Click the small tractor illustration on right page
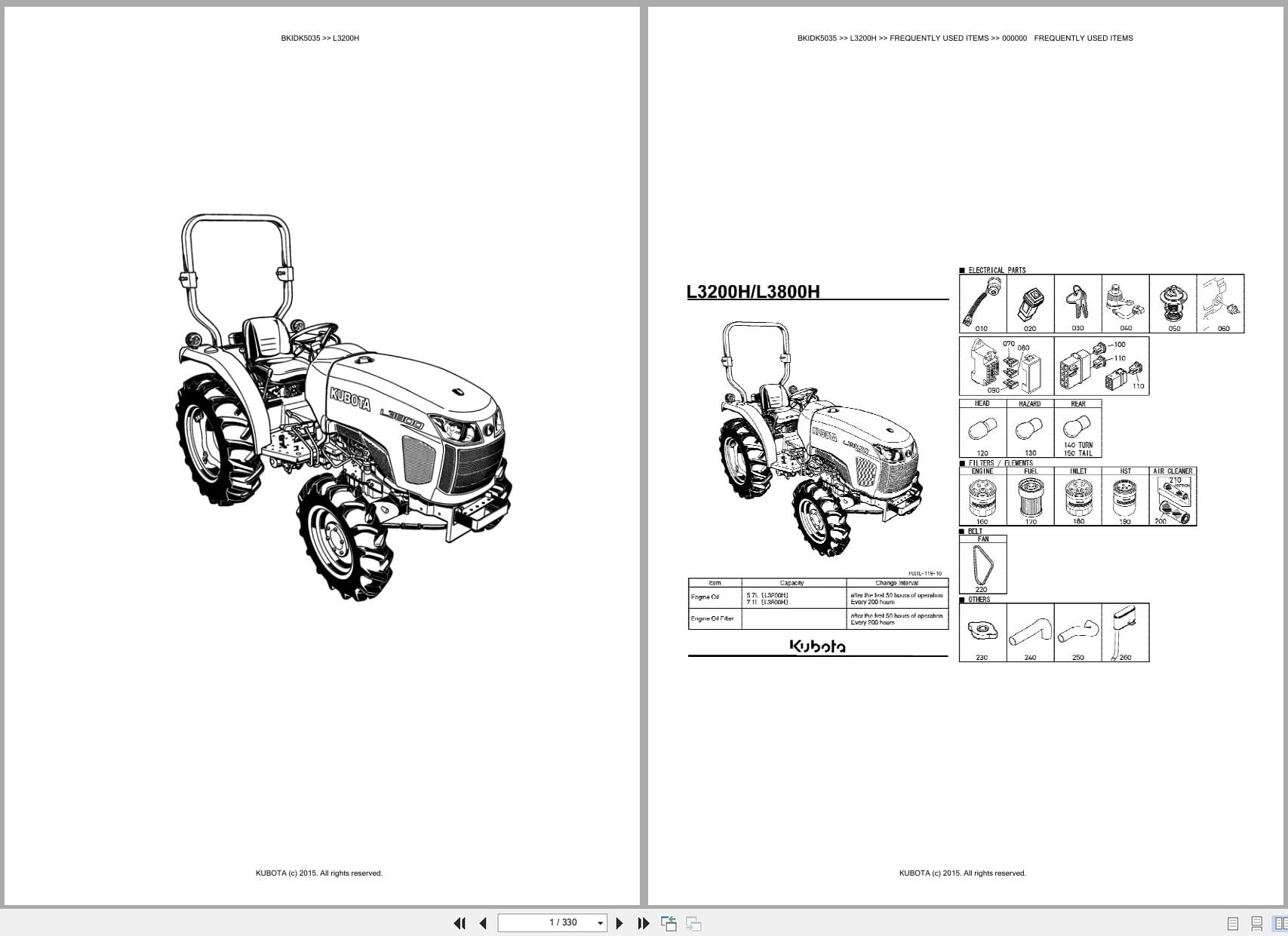The image size is (1288, 936). coord(820,439)
